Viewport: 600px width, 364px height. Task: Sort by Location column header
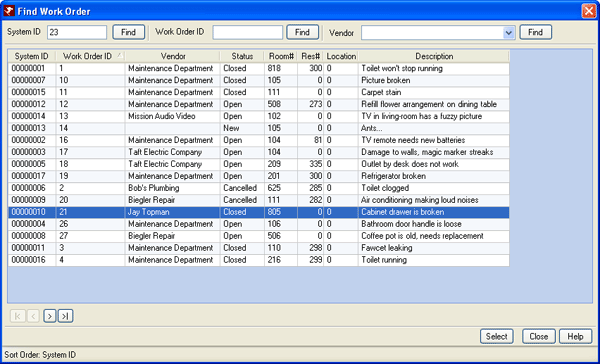tap(341, 56)
